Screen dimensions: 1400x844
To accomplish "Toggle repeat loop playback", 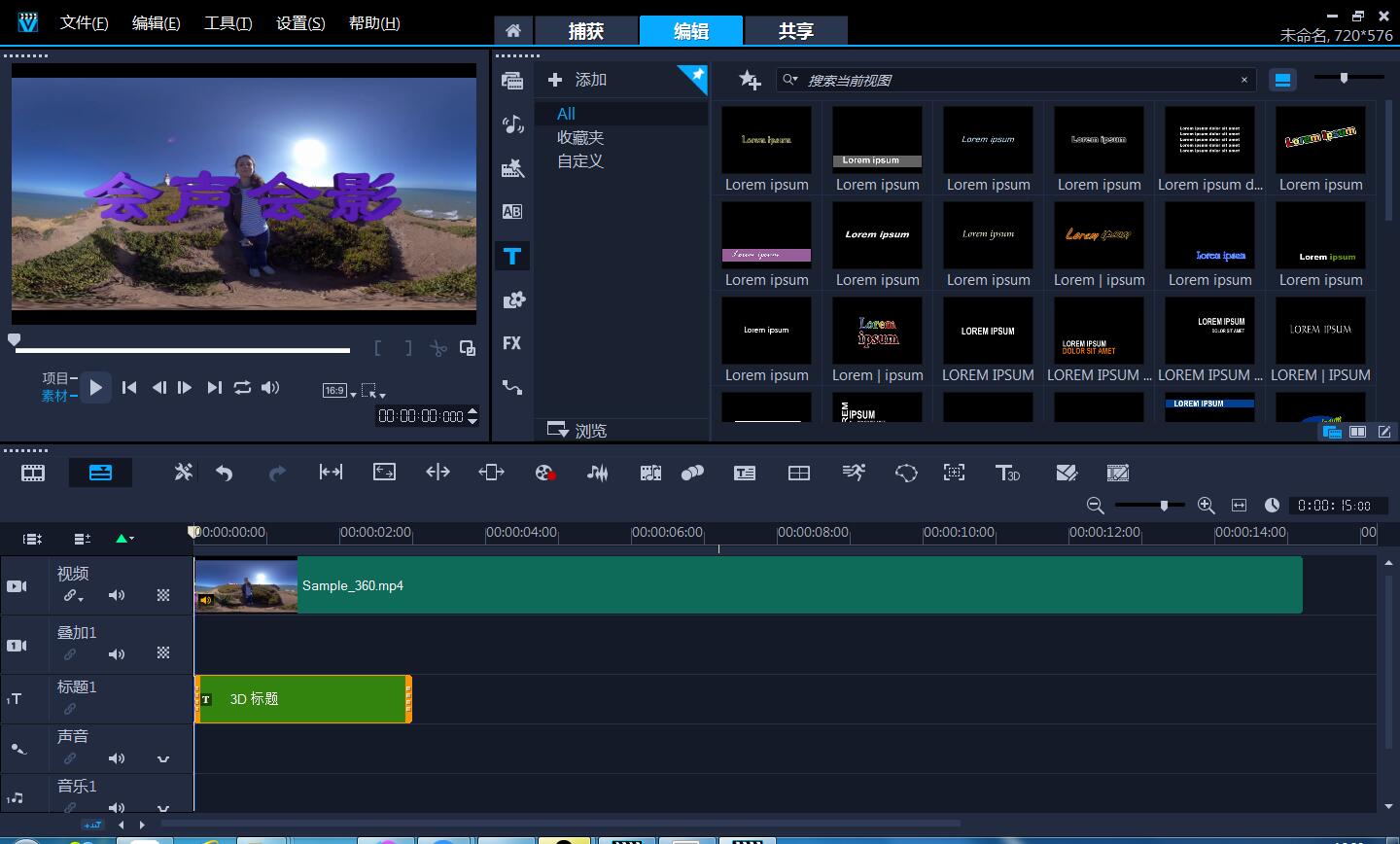I will point(242,387).
